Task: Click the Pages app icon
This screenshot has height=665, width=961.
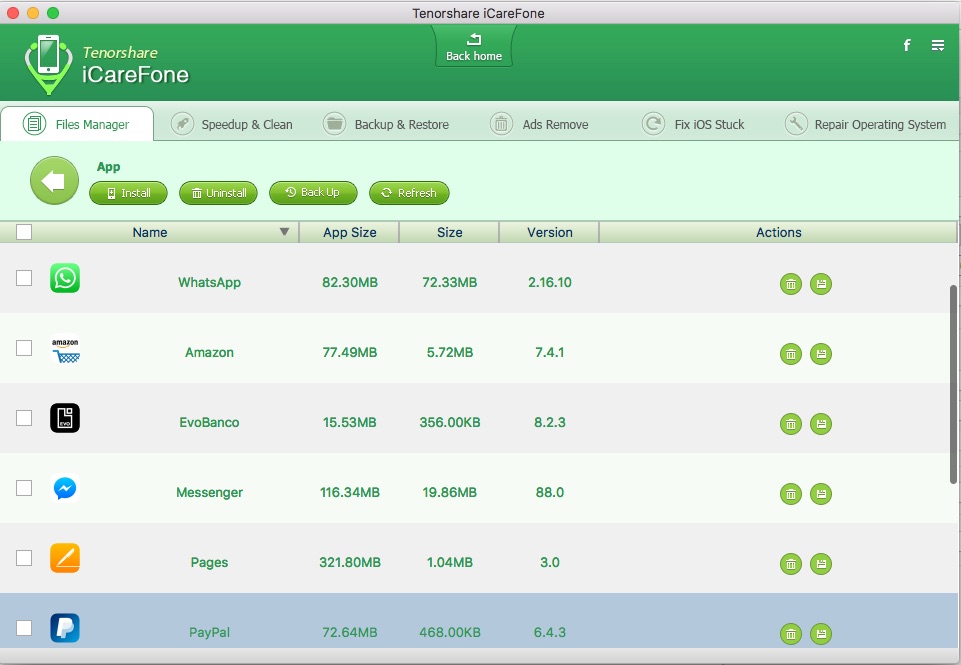Action: click(65, 558)
